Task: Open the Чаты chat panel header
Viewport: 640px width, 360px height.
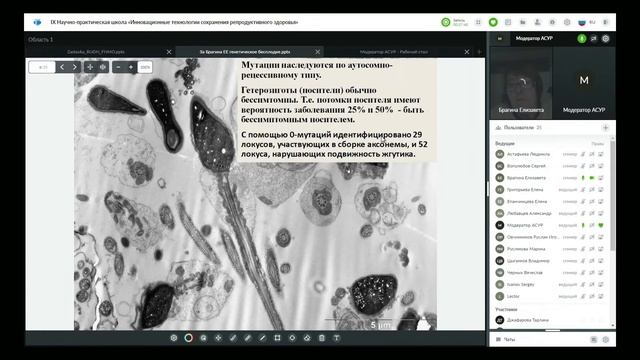Action: (509, 340)
